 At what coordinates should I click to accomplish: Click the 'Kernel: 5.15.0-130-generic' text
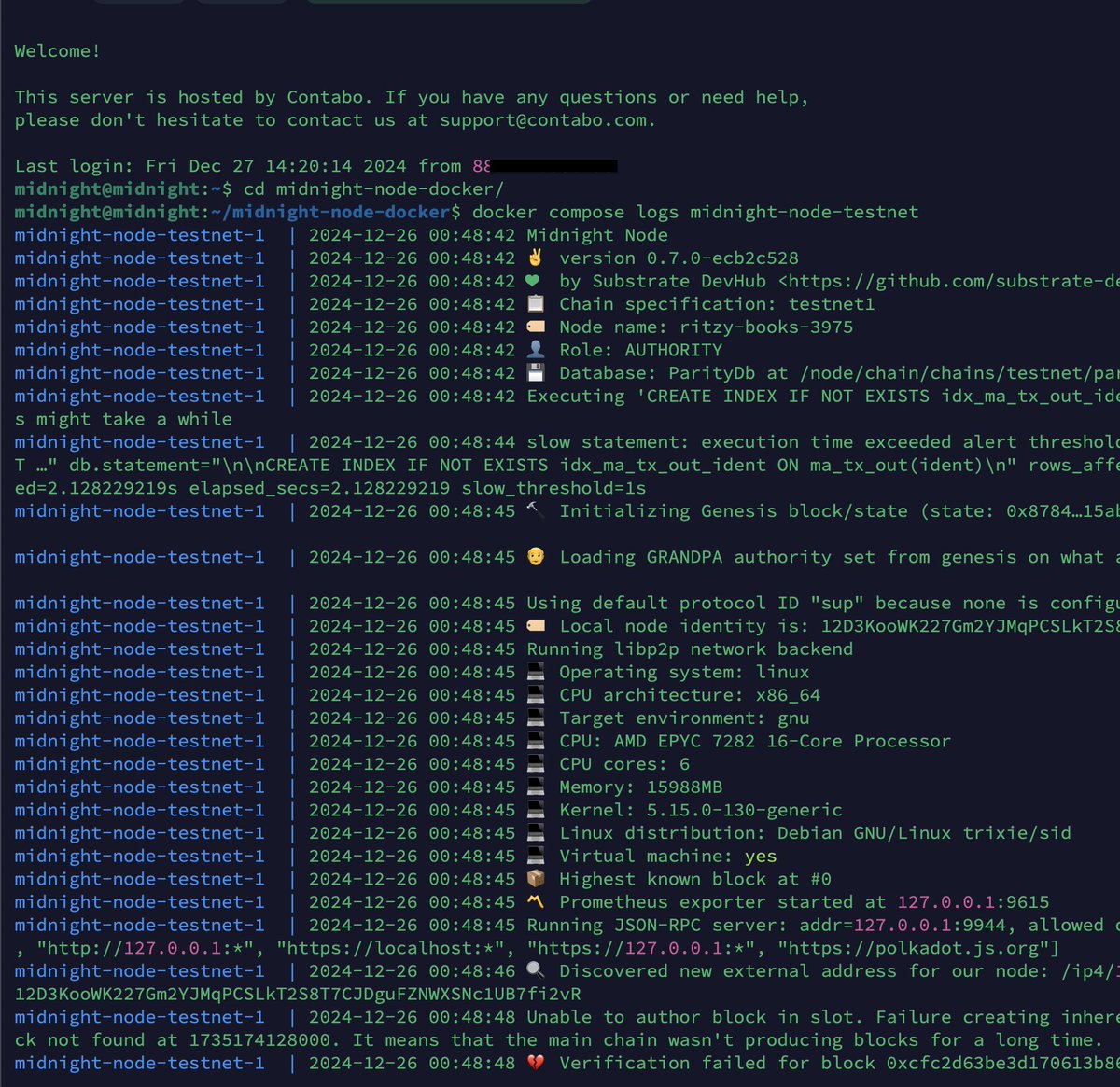click(x=700, y=810)
